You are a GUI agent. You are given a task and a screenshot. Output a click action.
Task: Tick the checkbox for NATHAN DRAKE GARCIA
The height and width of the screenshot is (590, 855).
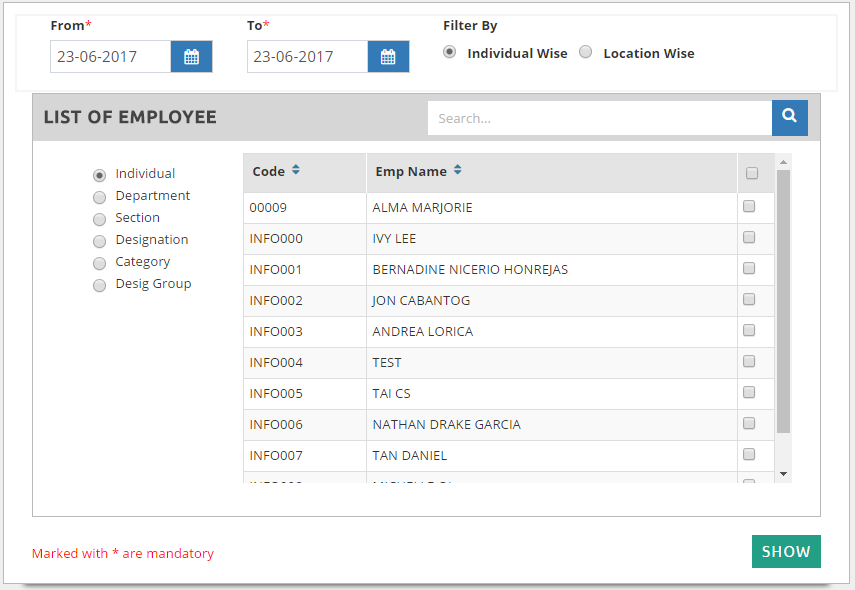749,423
